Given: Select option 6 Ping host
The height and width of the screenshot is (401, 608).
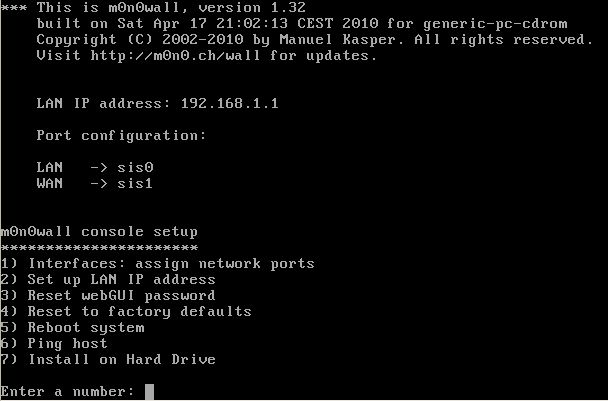Looking at the screenshot, I should 54,344.
